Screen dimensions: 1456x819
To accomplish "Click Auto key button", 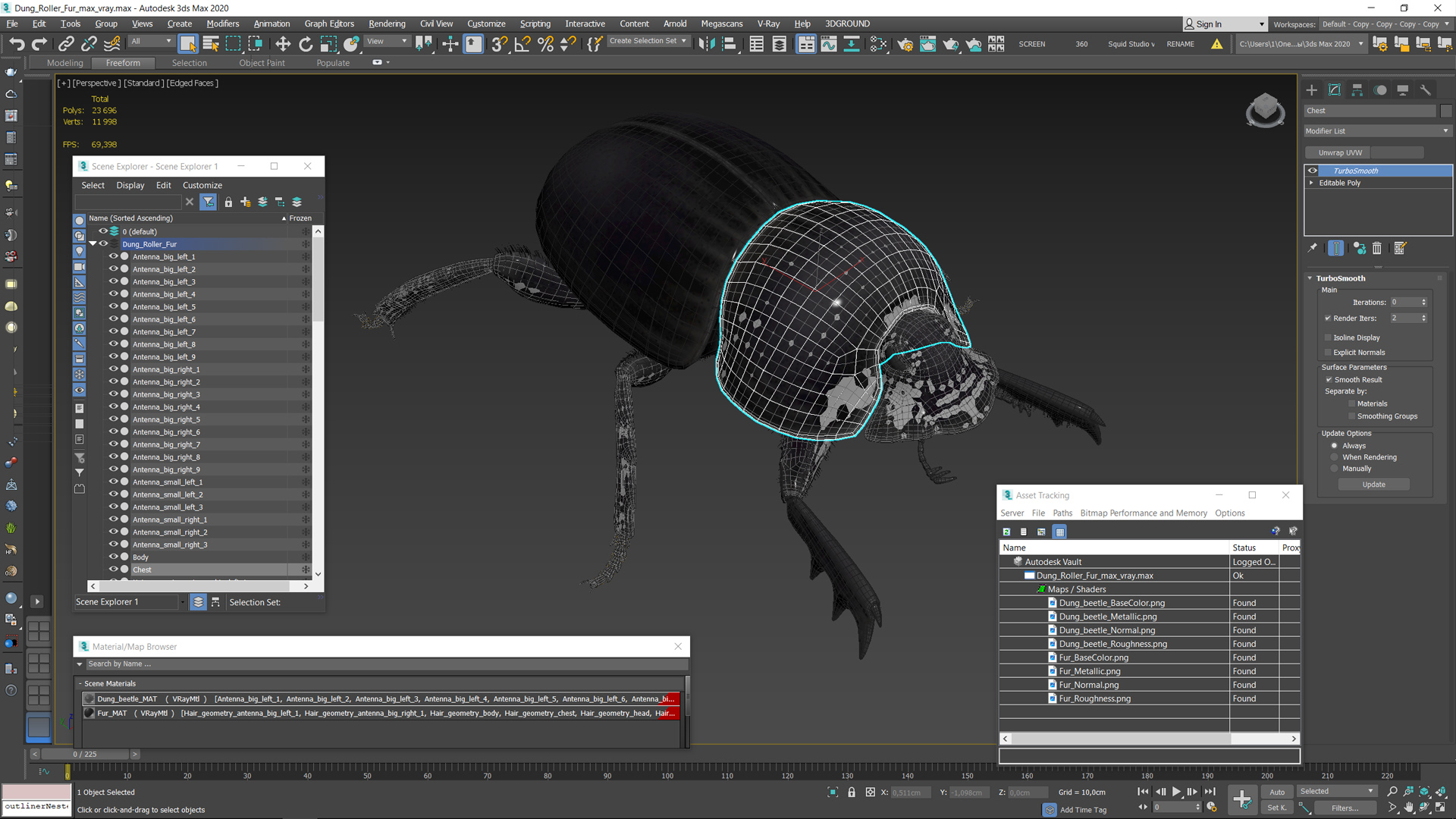I will tap(1277, 792).
